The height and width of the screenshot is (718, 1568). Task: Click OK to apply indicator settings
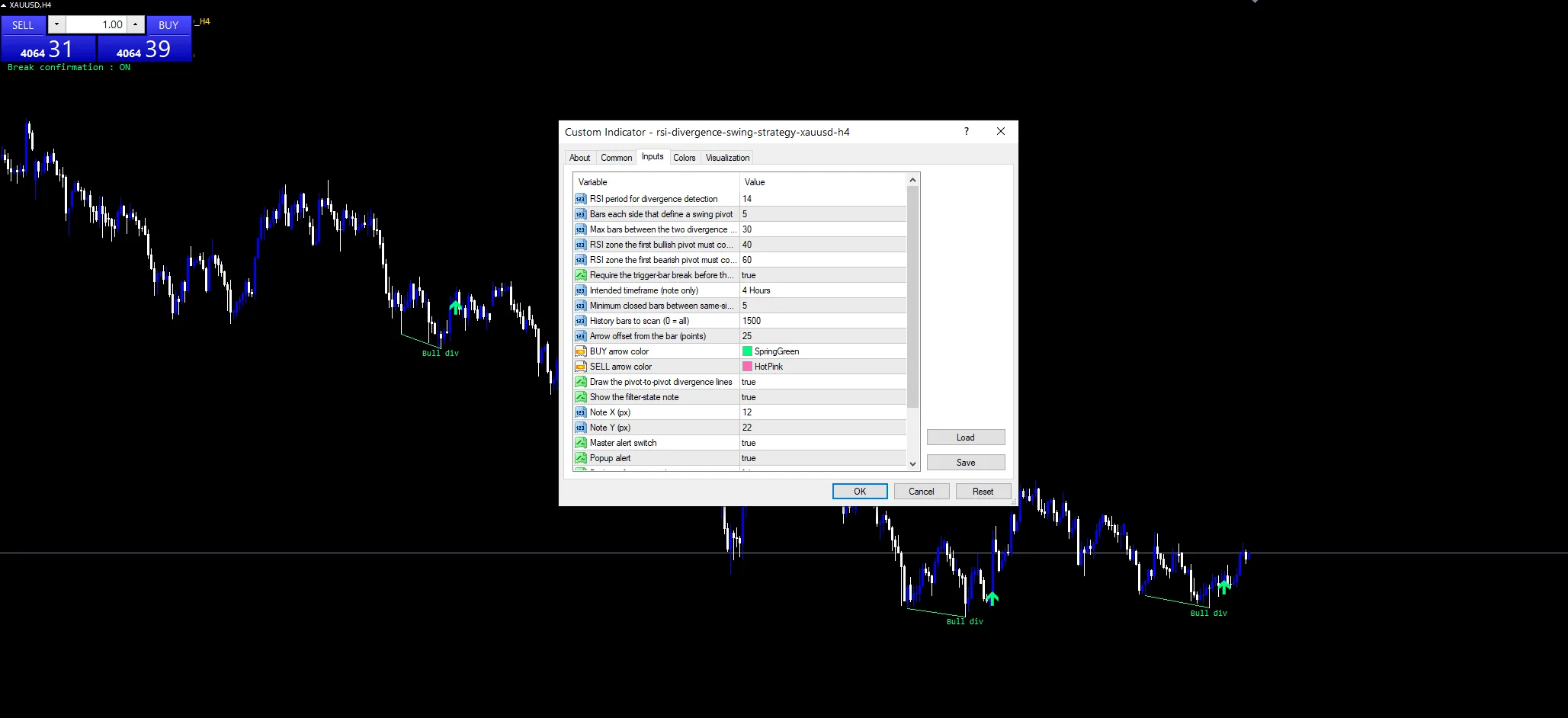pyautogui.click(x=860, y=492)
